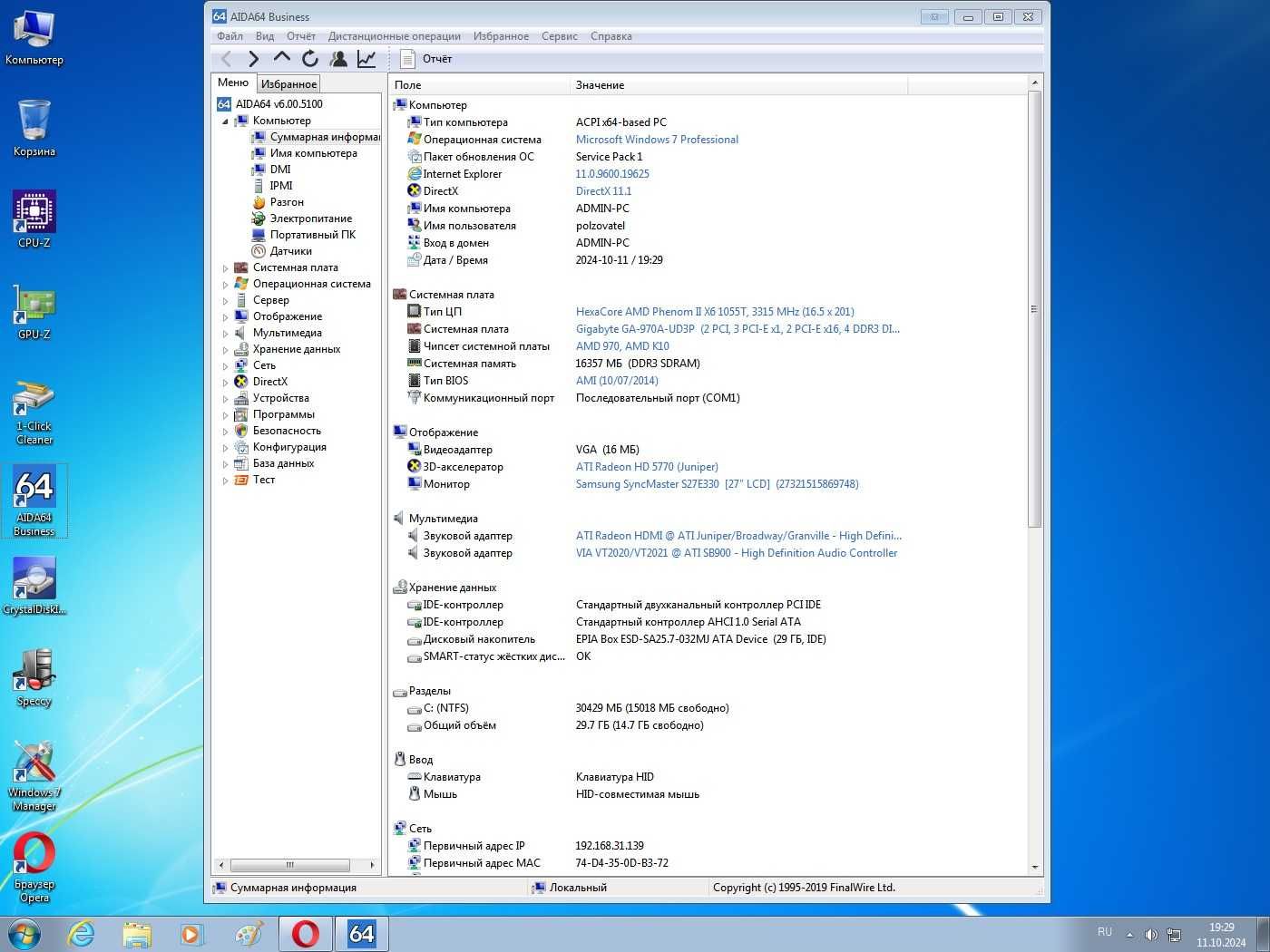This screenshot has width=1270, height=952.
Task: Select Имя компьютера in the tree
Action: pos(313,153)
